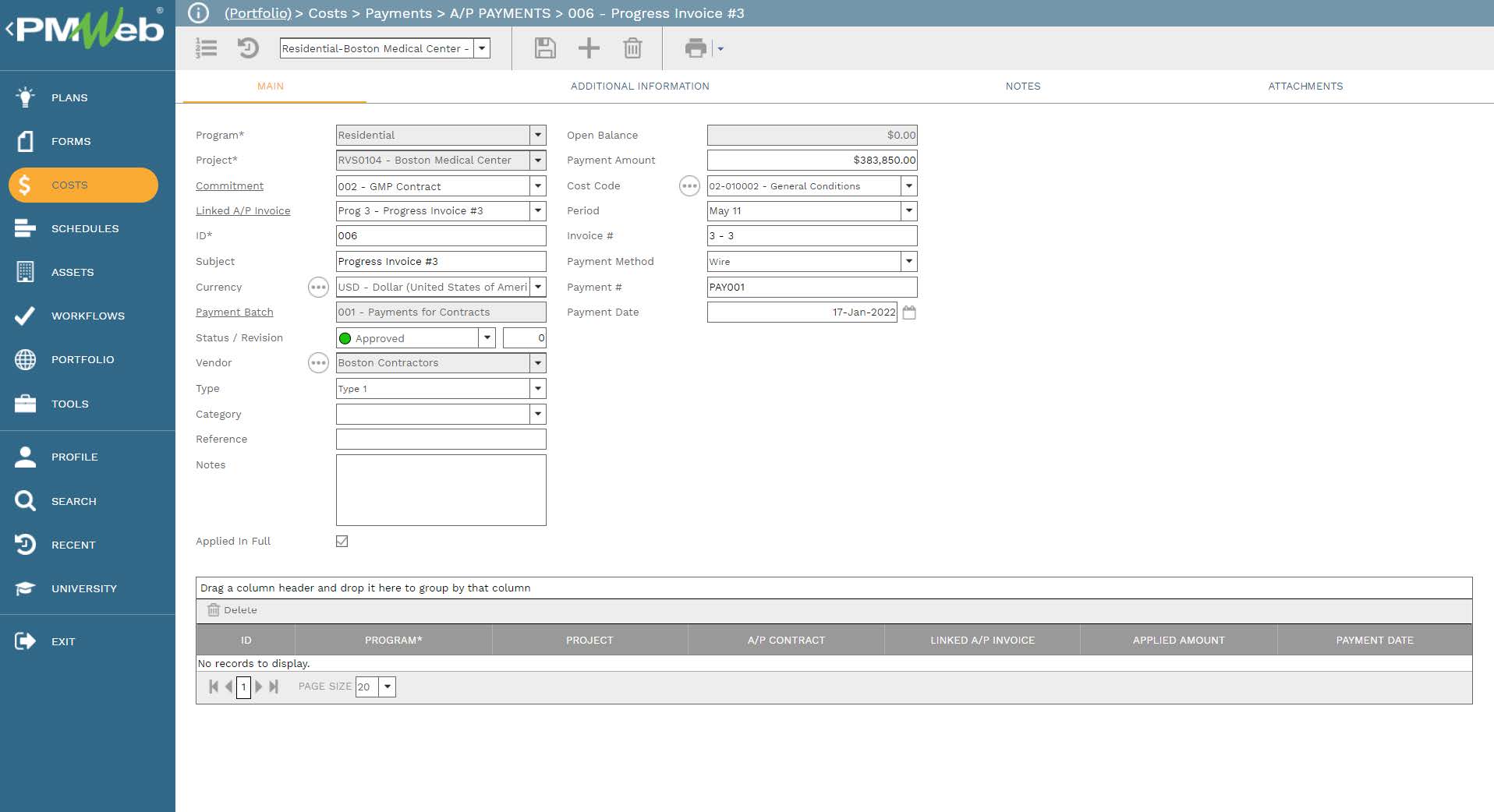Click the Subject input field
Image resolution: width=1494 pixels, height=812 pixels.
coord(441,261)
